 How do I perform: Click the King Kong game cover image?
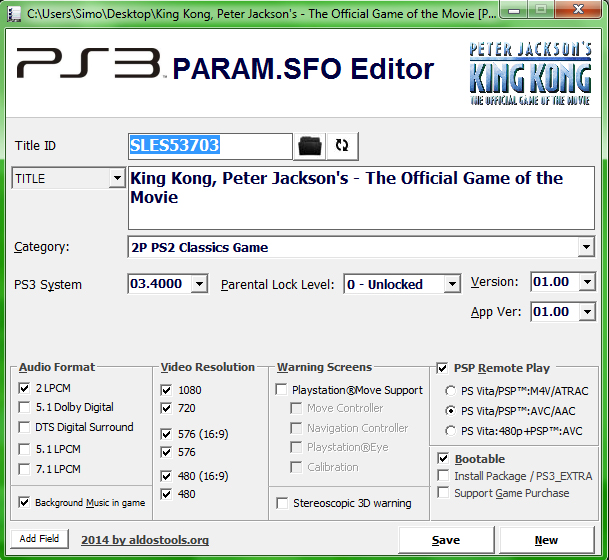[531, 74]
